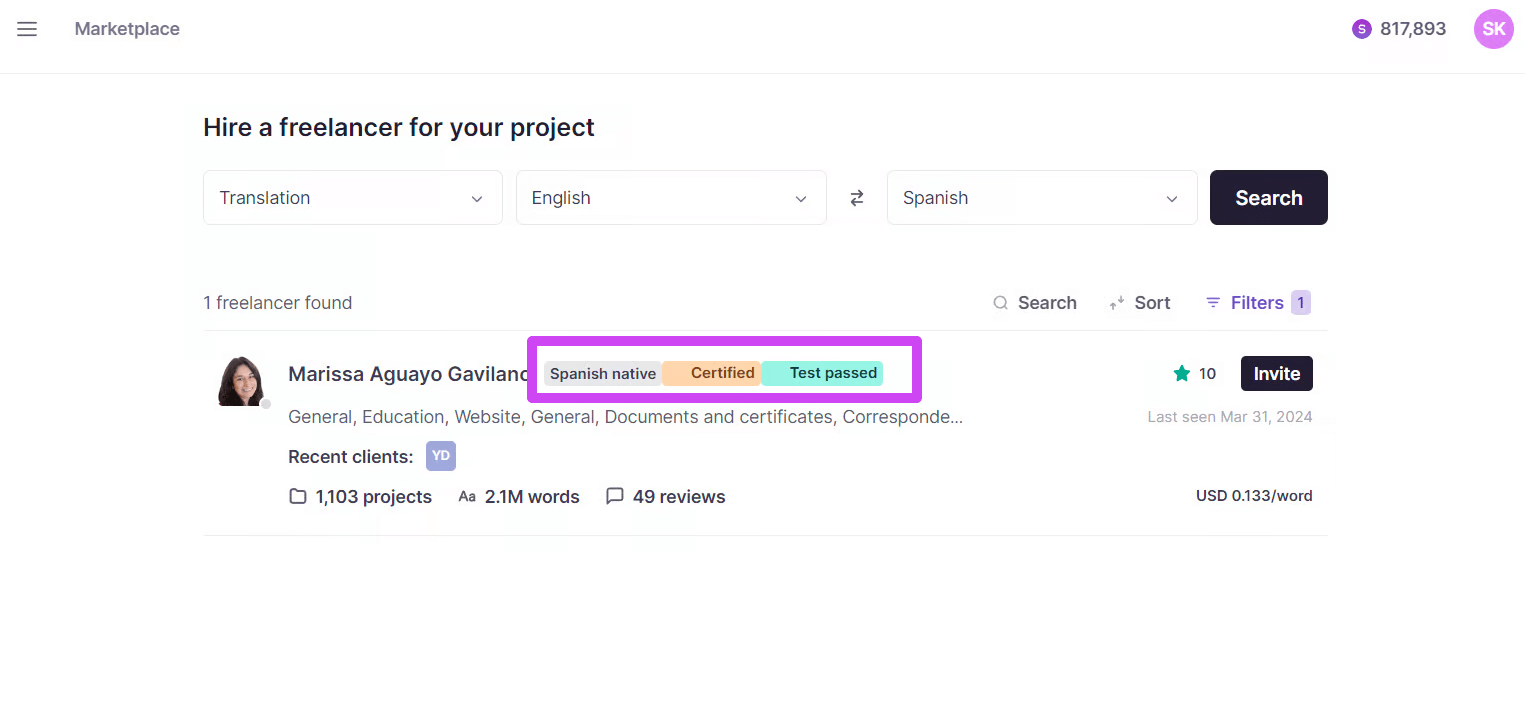Click the magnifier Search freelancers option
The height and width of the screenshot is (706, 1525).
point(1035,303)
